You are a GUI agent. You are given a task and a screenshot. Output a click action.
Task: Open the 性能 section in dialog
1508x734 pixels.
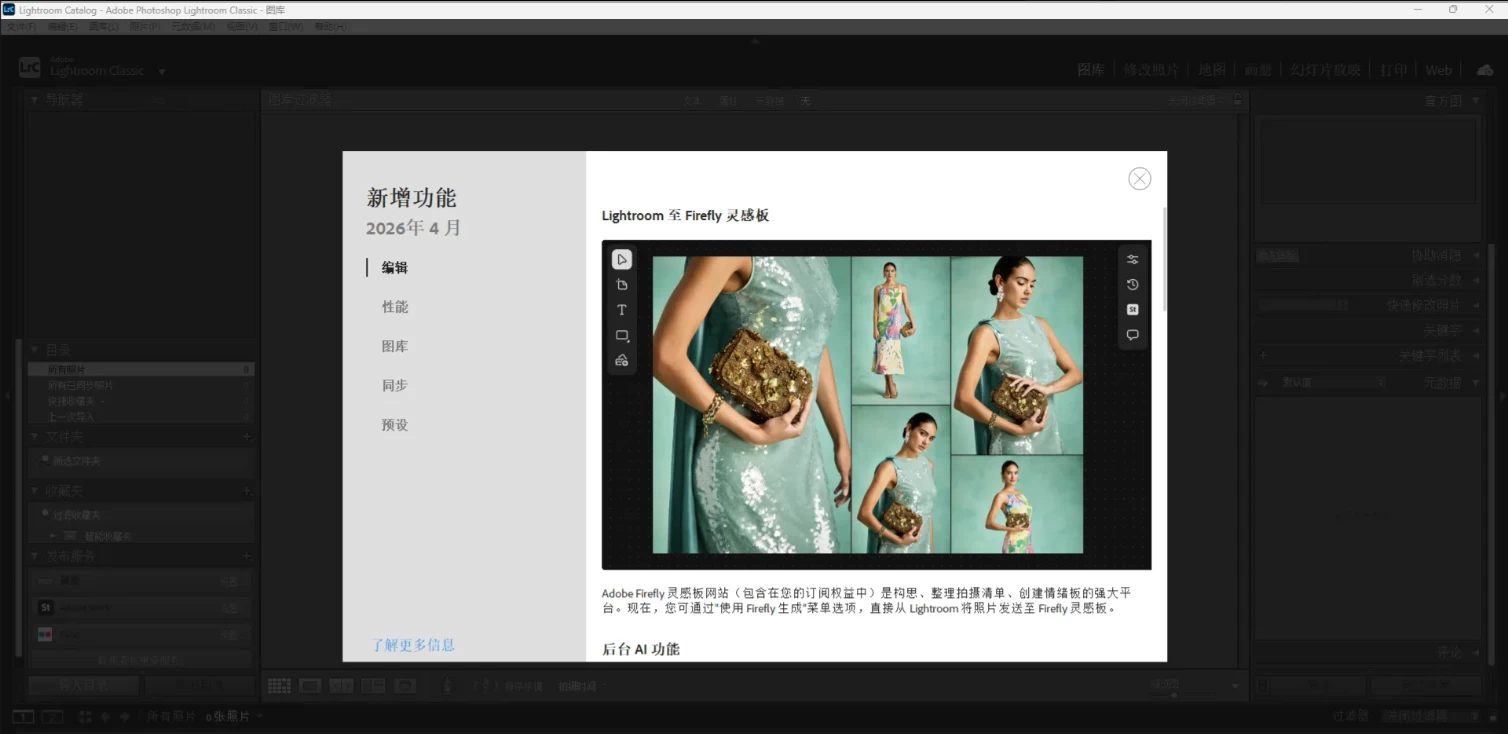(x=395, y=307)
